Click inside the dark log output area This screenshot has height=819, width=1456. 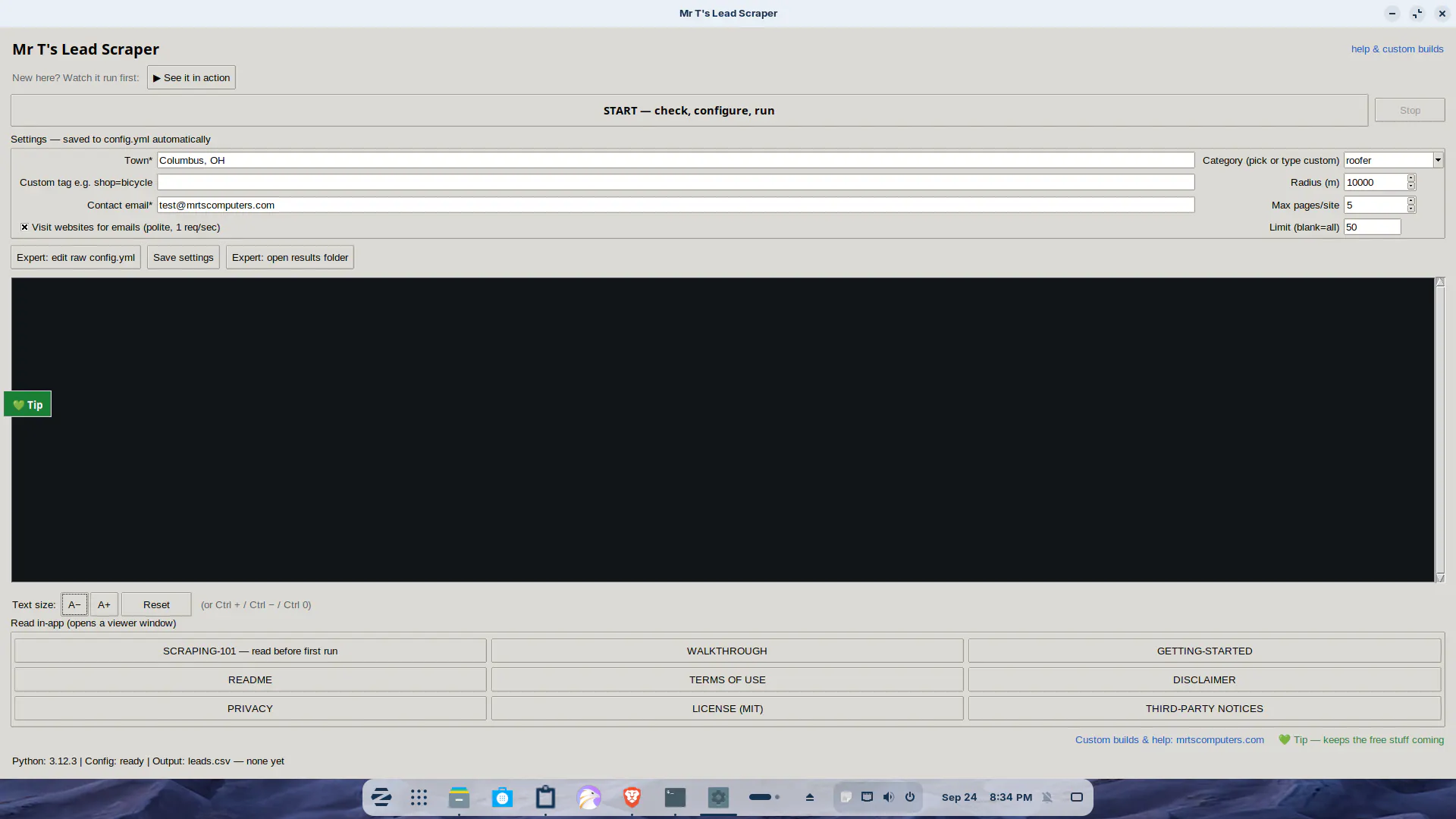[x=723, y=430]
